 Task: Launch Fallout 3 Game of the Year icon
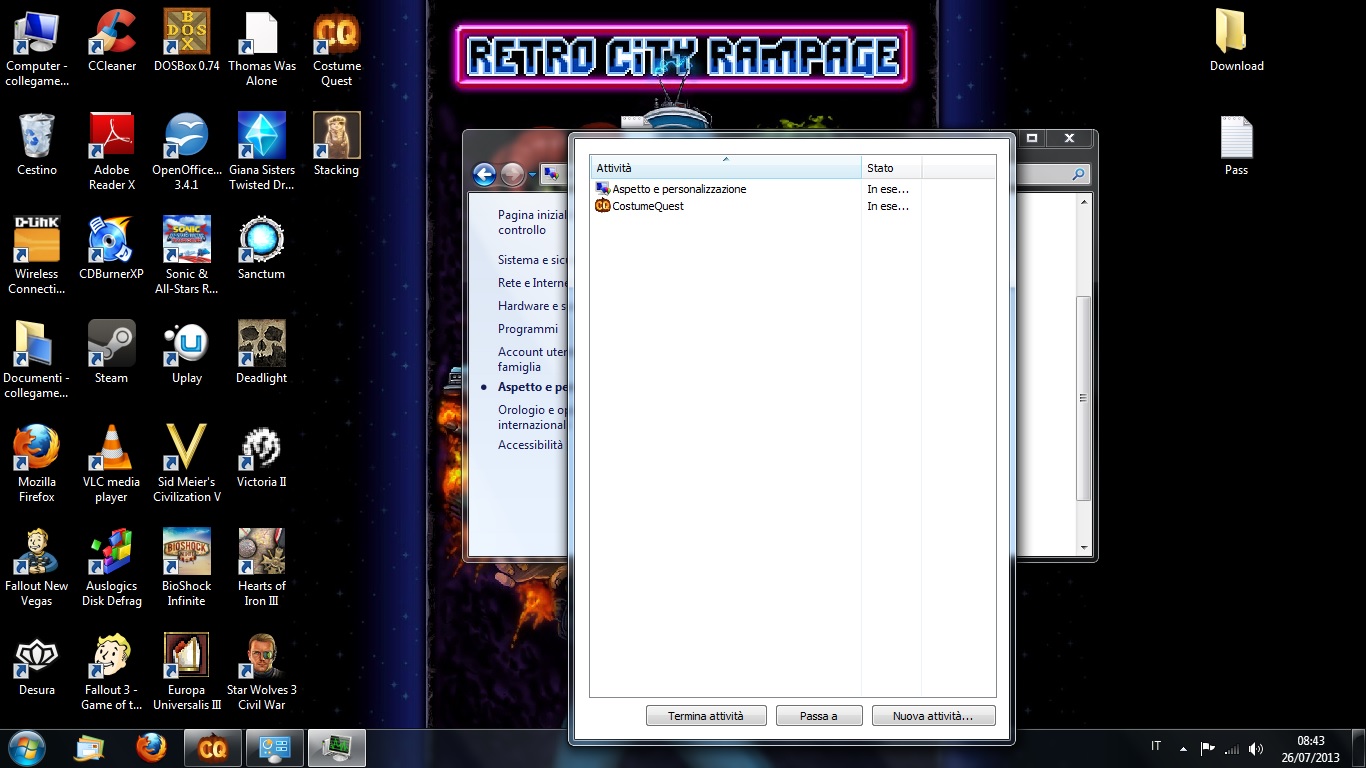[112, 672]
